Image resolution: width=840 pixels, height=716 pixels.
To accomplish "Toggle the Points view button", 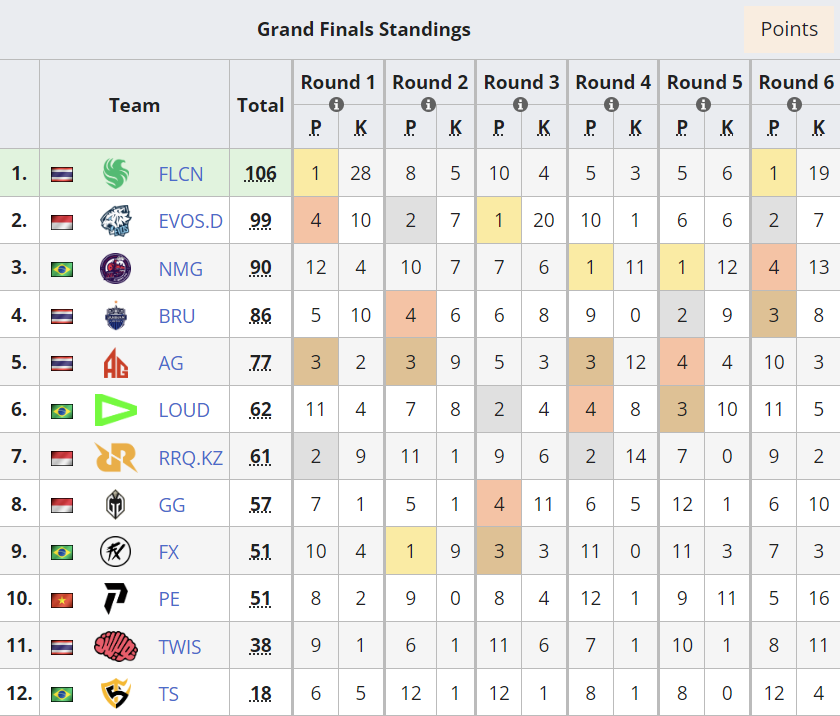I will (789, 29).
